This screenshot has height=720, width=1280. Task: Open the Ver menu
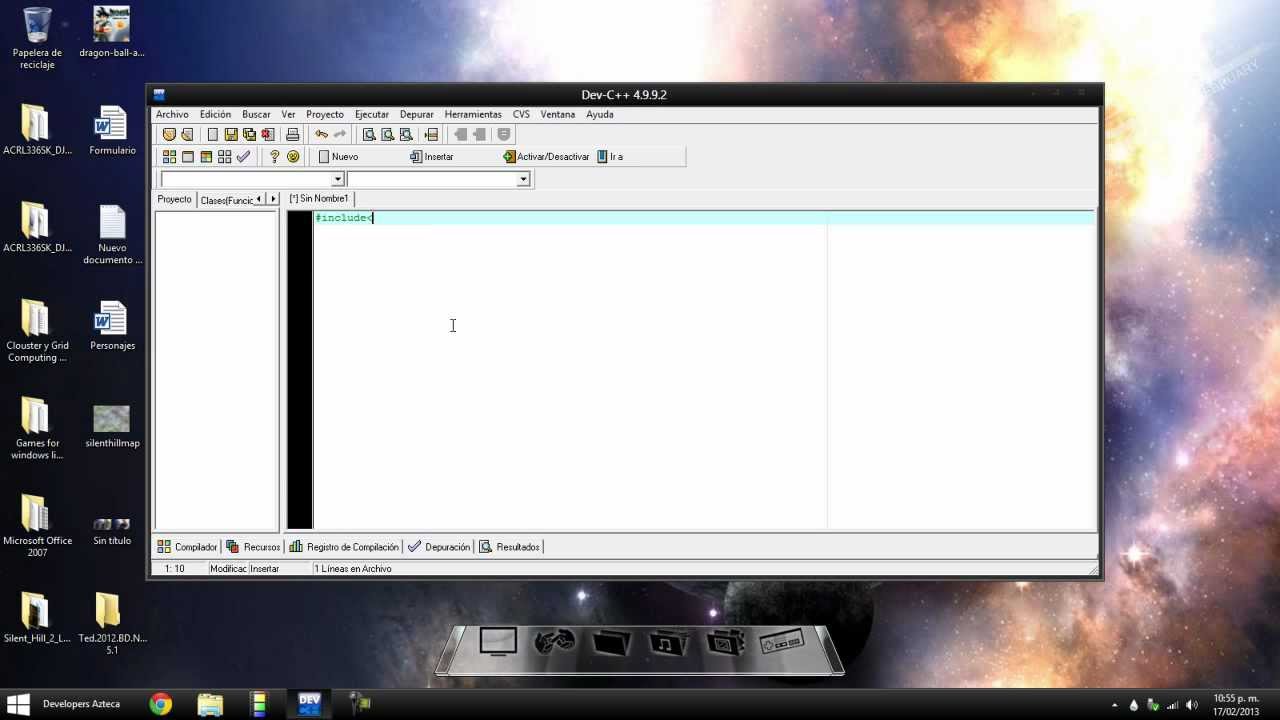pyautogui.click(x=288, y=114)
